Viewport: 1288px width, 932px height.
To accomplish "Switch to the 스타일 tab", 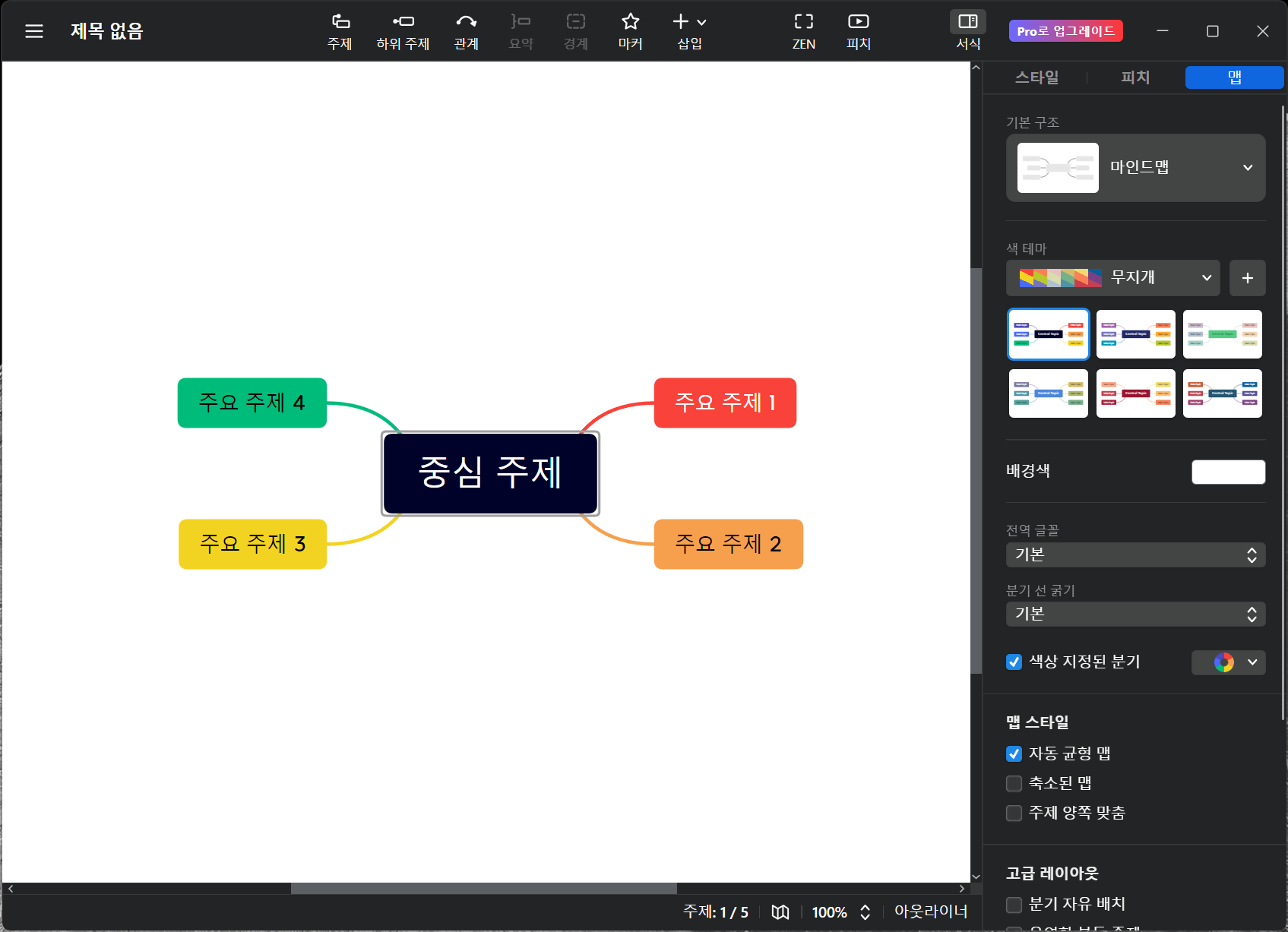I will click(x=1036, y=77).
